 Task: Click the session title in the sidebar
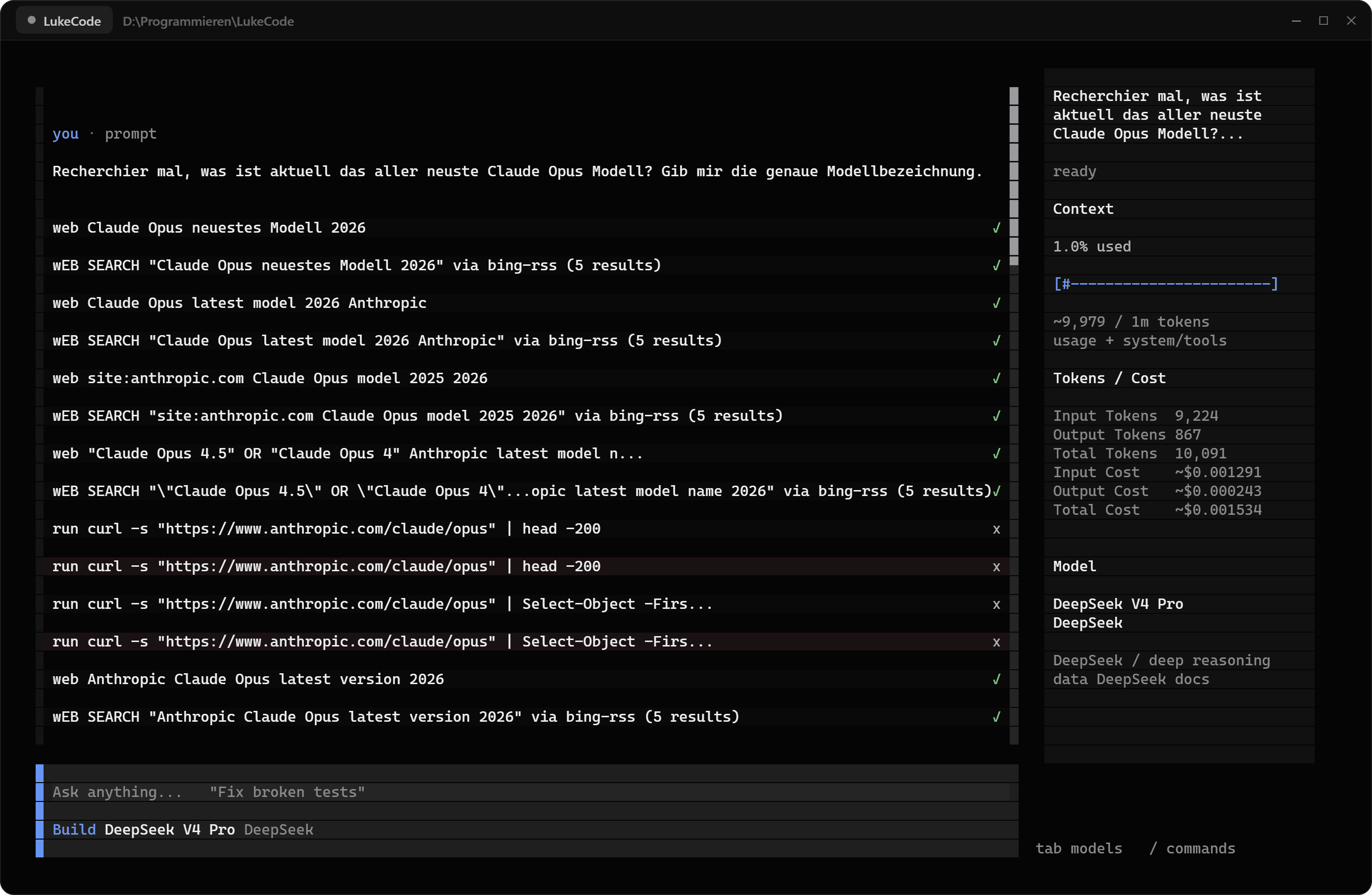click(1157, 115)
